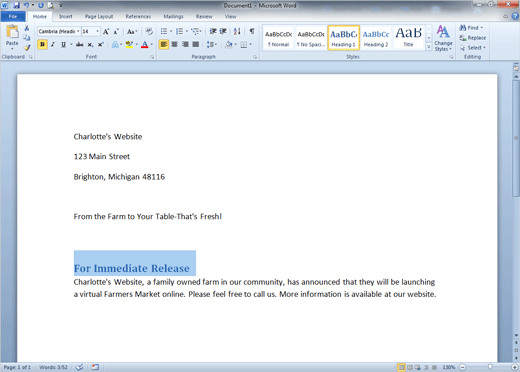This screenshot has width=520, height=372.
Task: Click the Copy icon in Clipboard group
Action: [27, 38]
